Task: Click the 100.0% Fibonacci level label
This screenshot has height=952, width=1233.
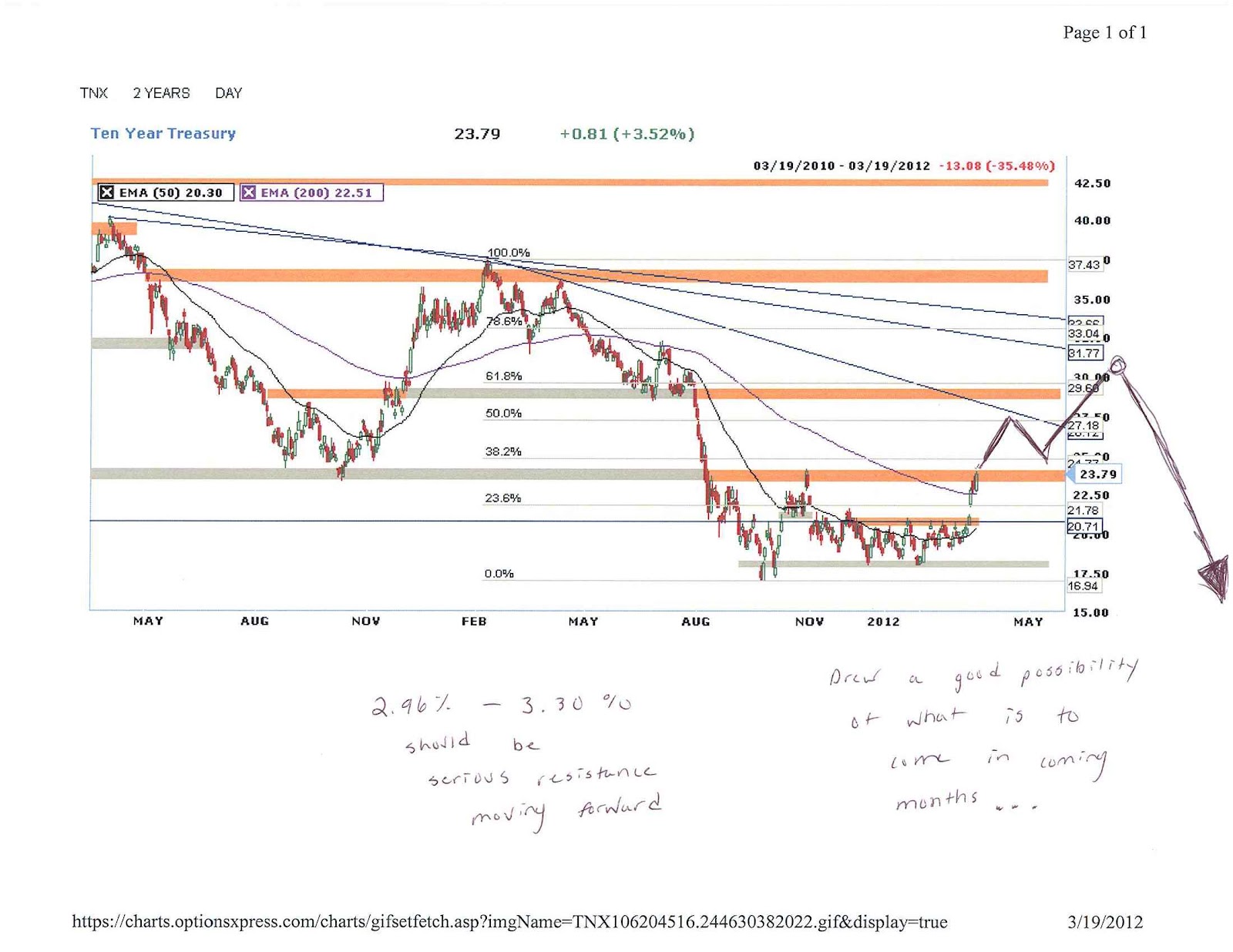Action: point(510,251)
